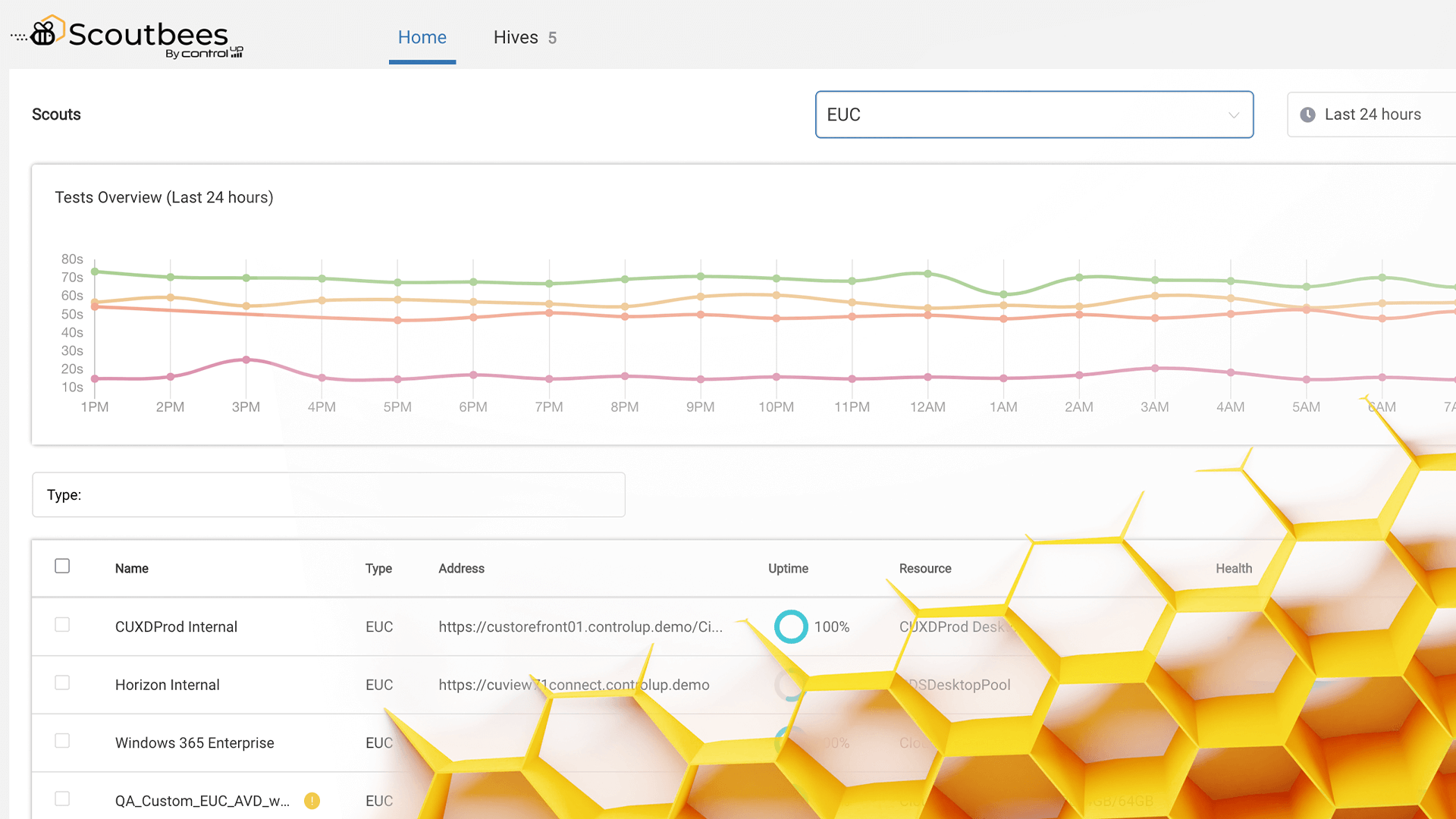Sort the table by Uptime column
The image size is (1456, 819).
[788, 569]
